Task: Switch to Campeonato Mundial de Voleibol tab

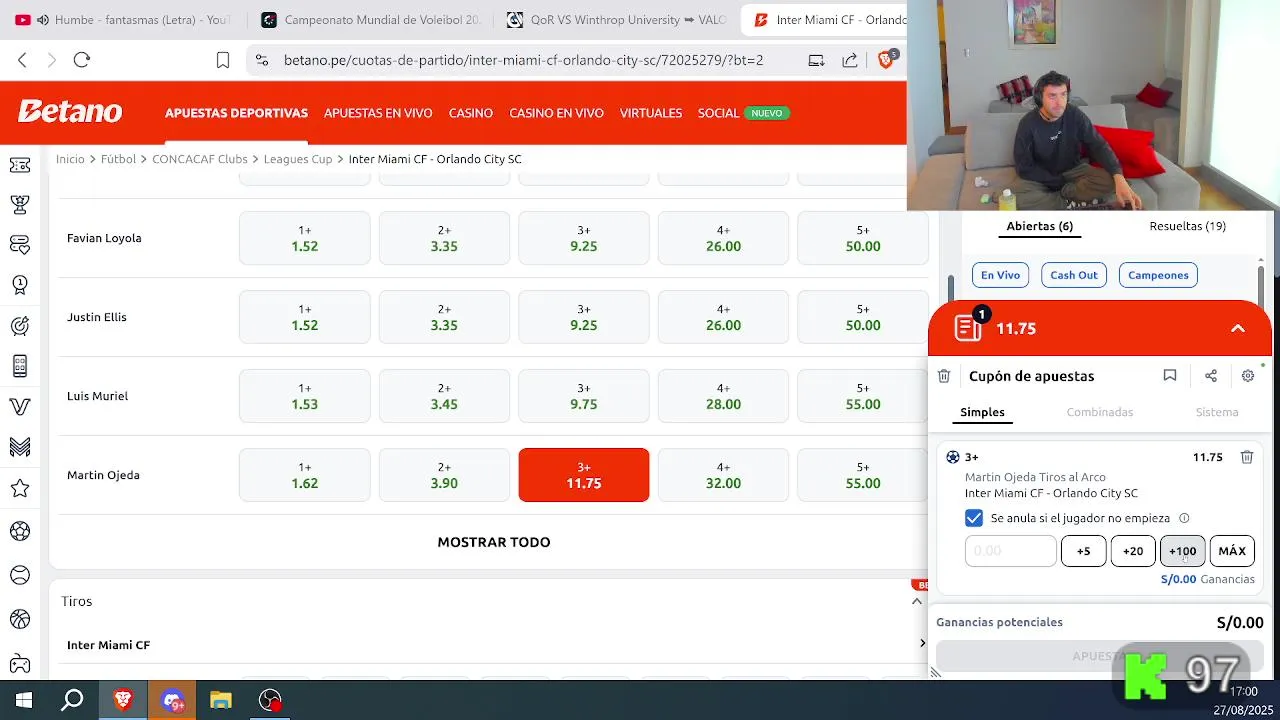Action: coord(370,19)
